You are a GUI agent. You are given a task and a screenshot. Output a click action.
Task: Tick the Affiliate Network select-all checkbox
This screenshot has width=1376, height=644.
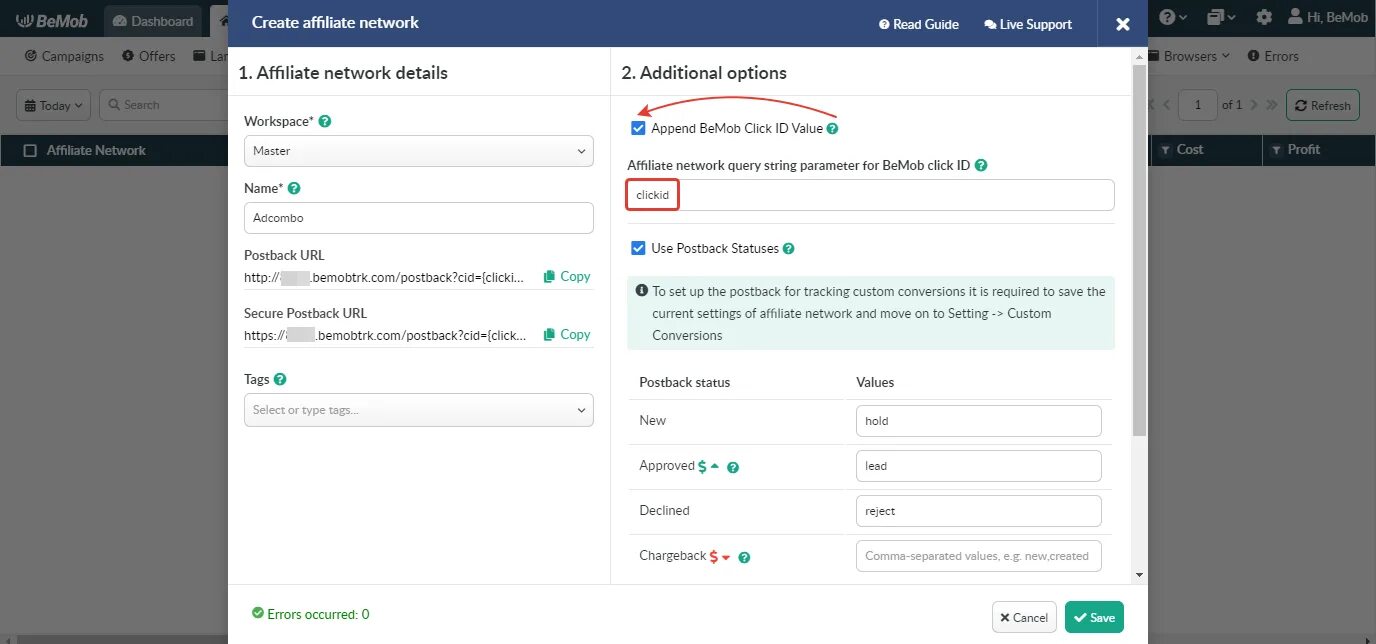coord(30,150)
